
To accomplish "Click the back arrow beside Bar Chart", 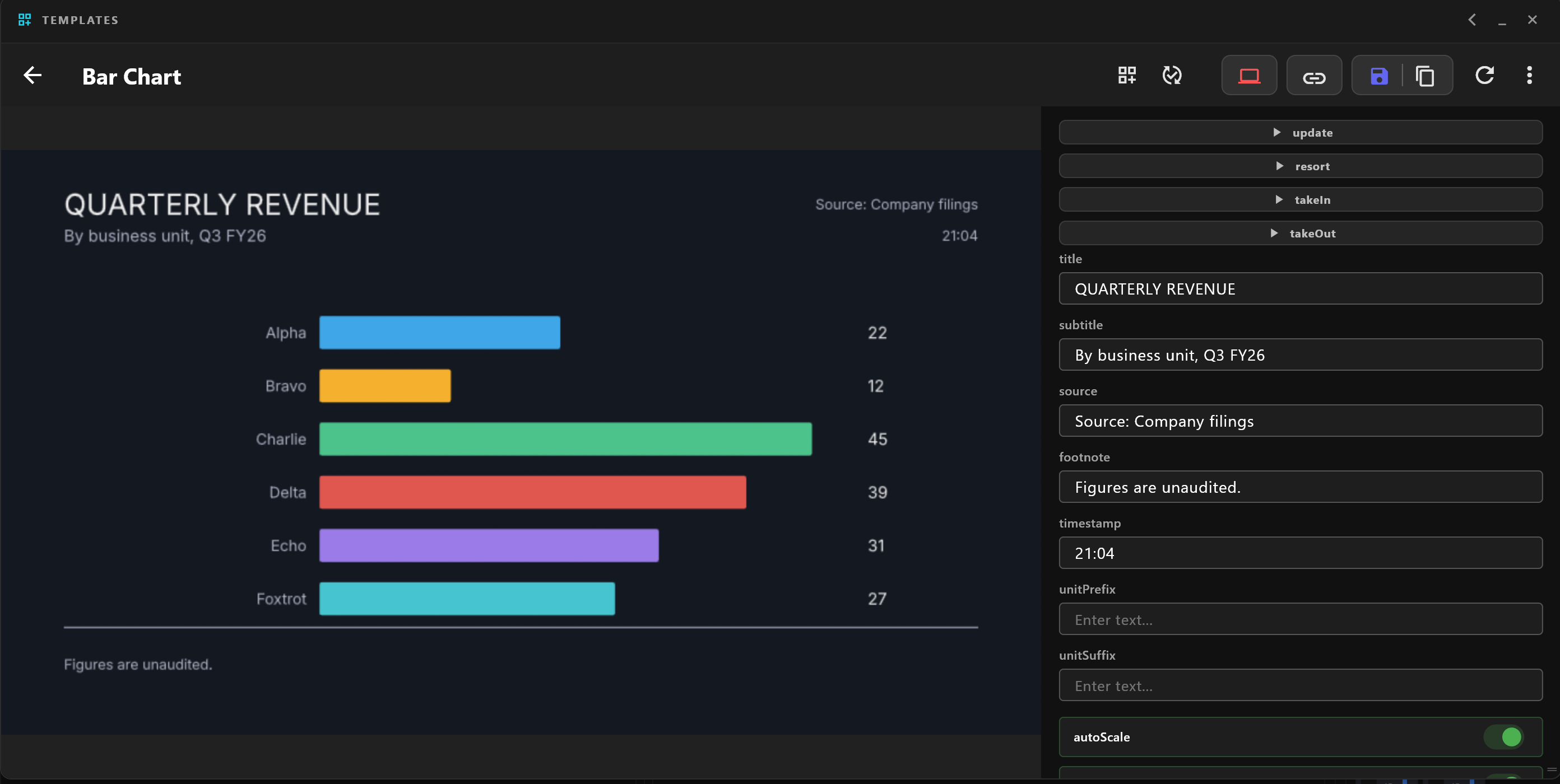I will tap(32, 76).
